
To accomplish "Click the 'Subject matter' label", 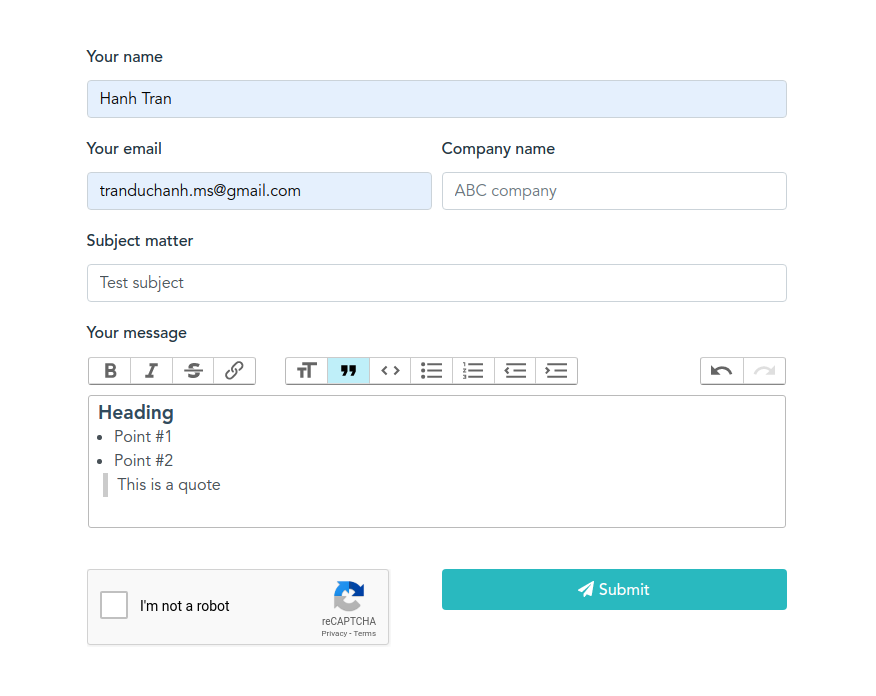I will [x=140, y=241].
